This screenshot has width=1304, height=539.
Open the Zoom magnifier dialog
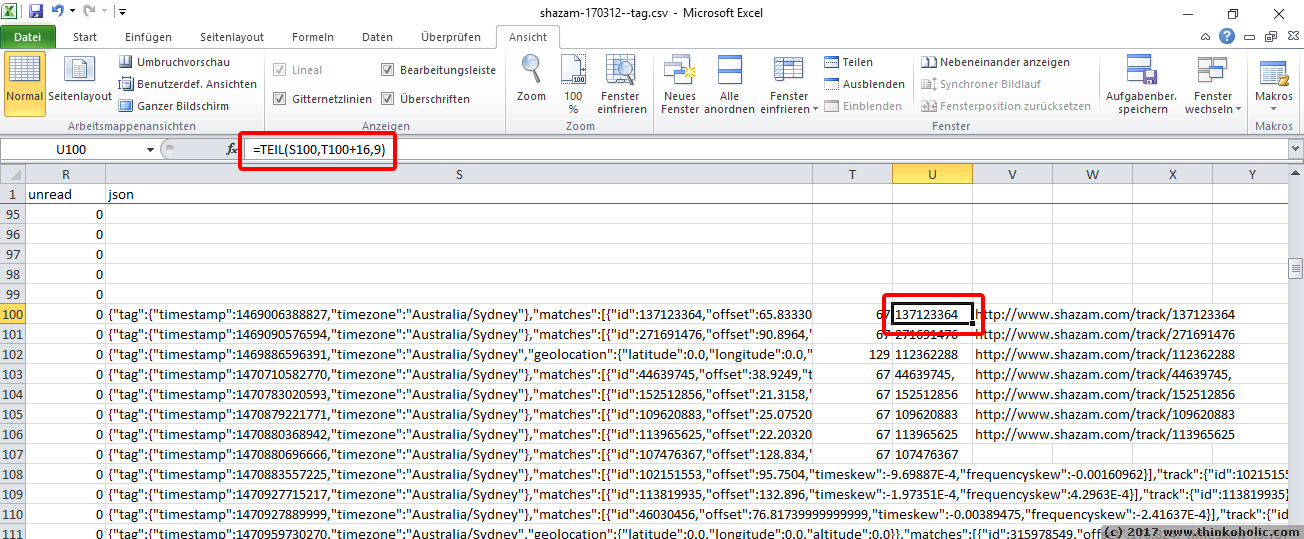pos(531,78)
